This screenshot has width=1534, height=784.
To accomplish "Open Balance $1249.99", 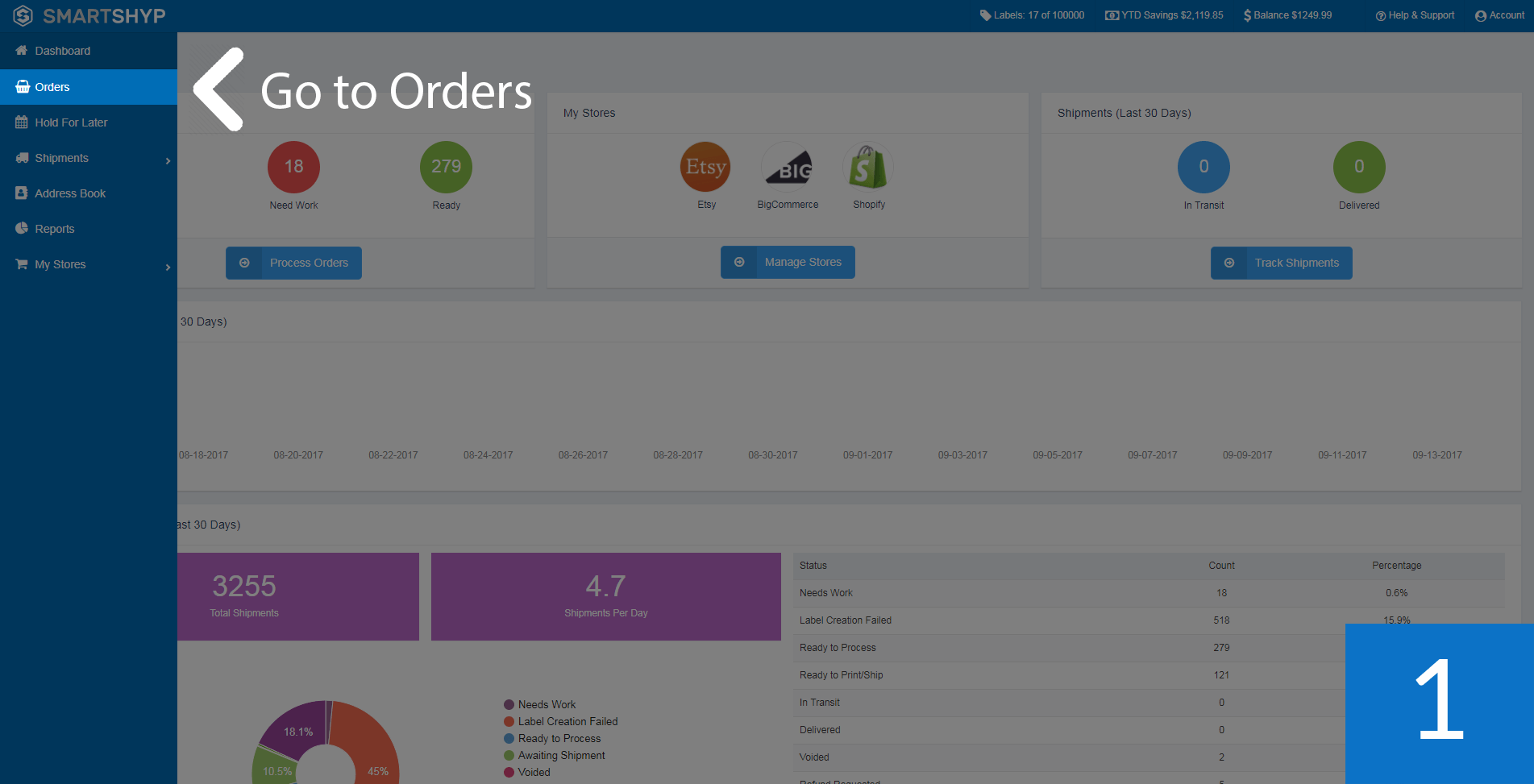I will pos(1287,15).
